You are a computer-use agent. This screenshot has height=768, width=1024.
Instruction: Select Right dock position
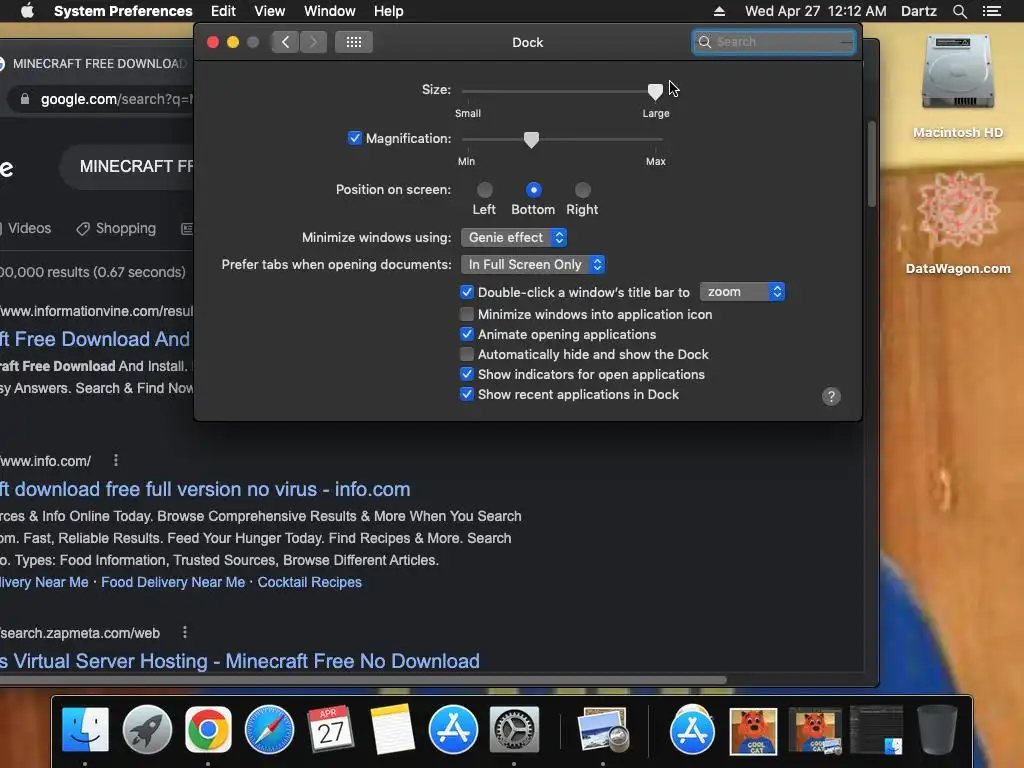coord(583,190)
